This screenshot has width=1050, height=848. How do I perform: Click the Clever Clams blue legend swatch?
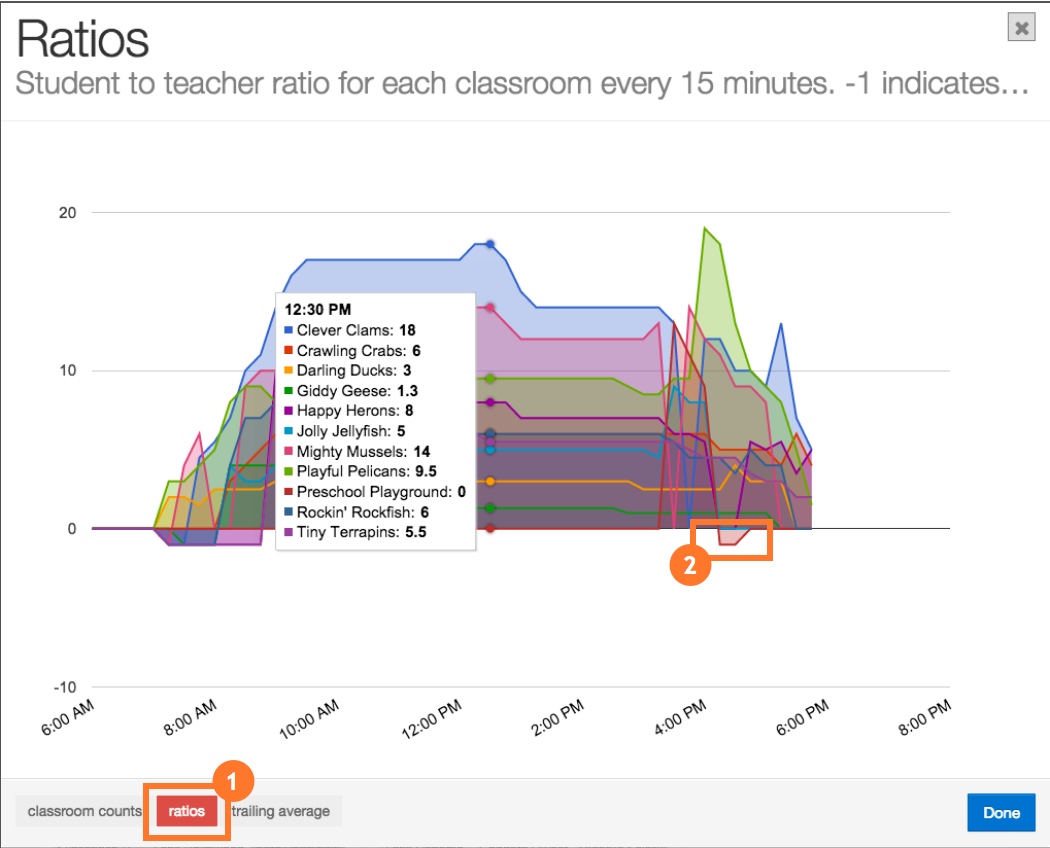(289, 330)
